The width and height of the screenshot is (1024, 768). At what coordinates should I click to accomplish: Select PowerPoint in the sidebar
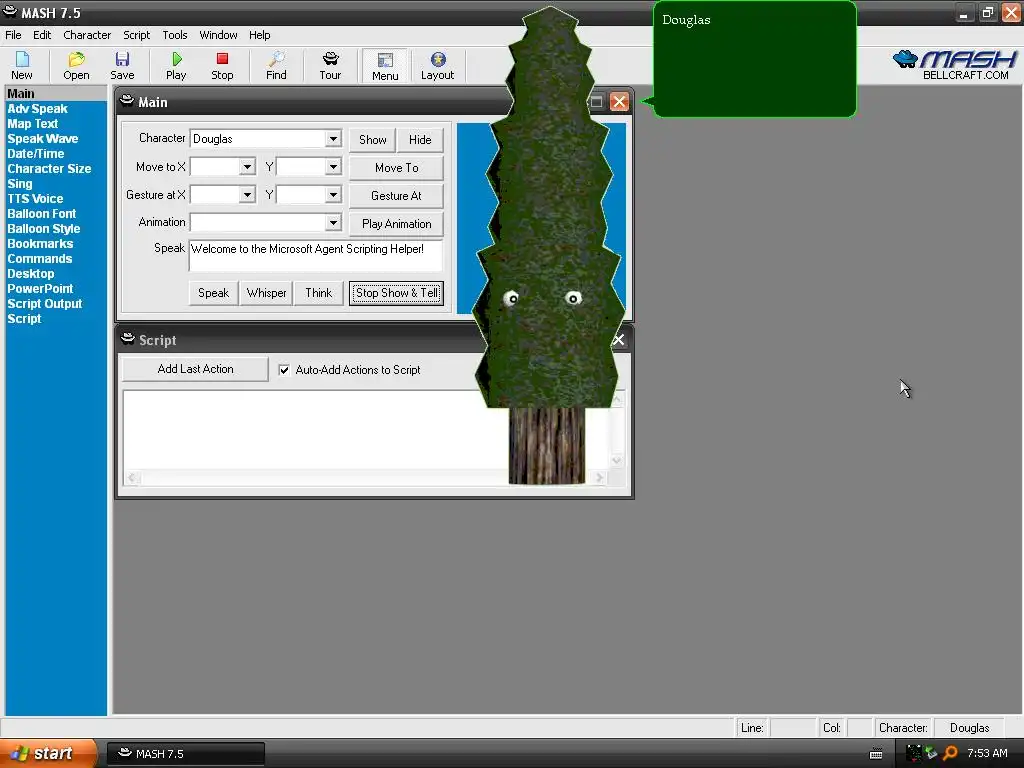pos(40,289)
